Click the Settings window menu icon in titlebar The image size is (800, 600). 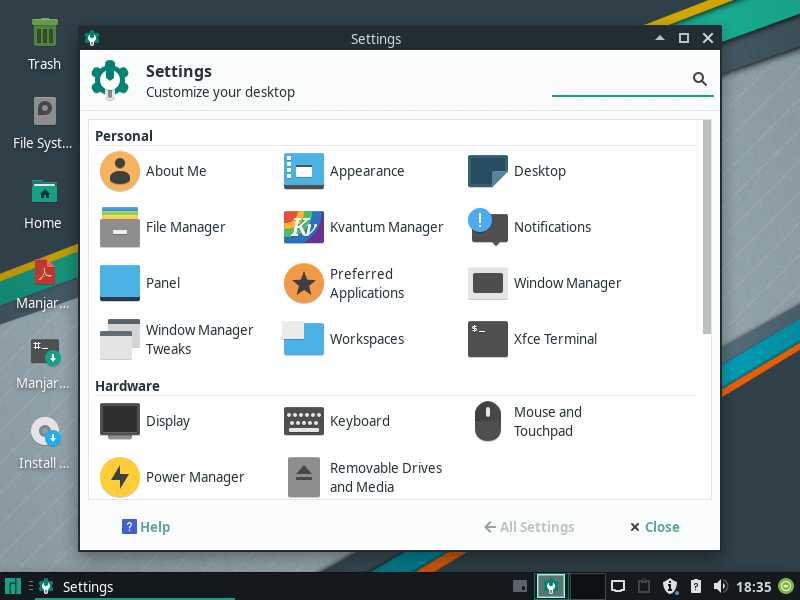(x=92, y=38)
